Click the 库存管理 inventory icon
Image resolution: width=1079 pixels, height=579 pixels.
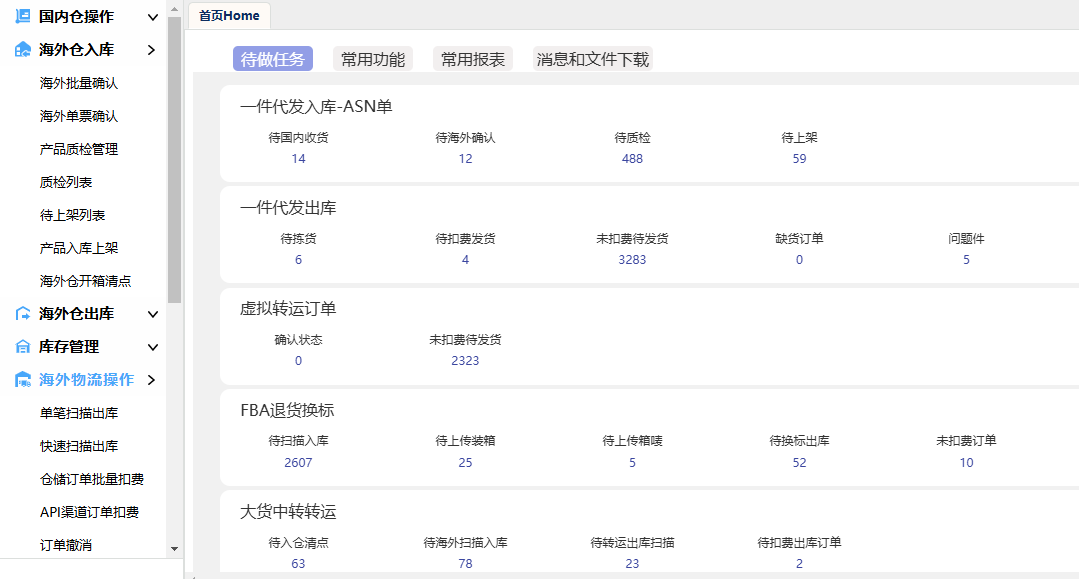click(x=23, y=347)
